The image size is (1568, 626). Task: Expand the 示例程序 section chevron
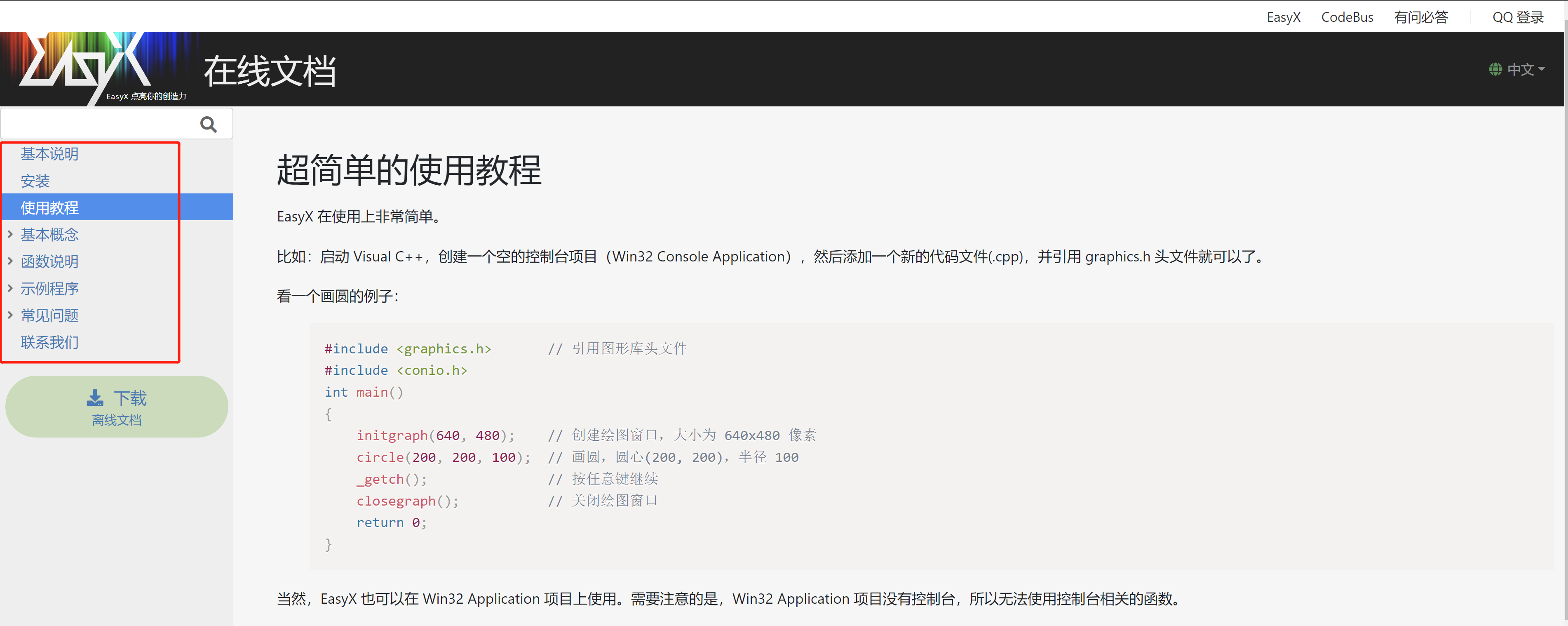pyautogui.click(x=10, y=288)
